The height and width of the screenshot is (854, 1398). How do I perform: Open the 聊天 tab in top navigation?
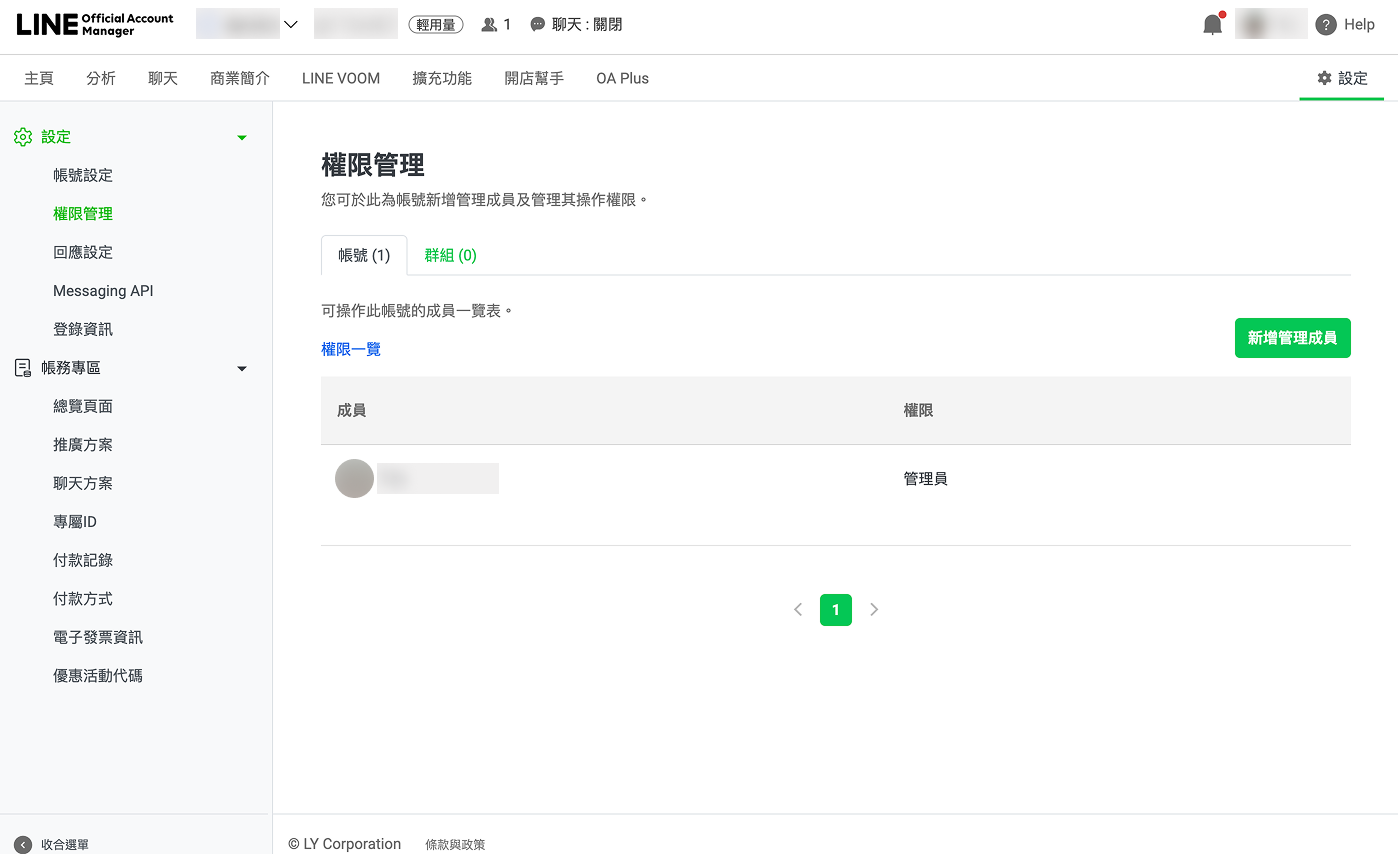coord(163,78)
